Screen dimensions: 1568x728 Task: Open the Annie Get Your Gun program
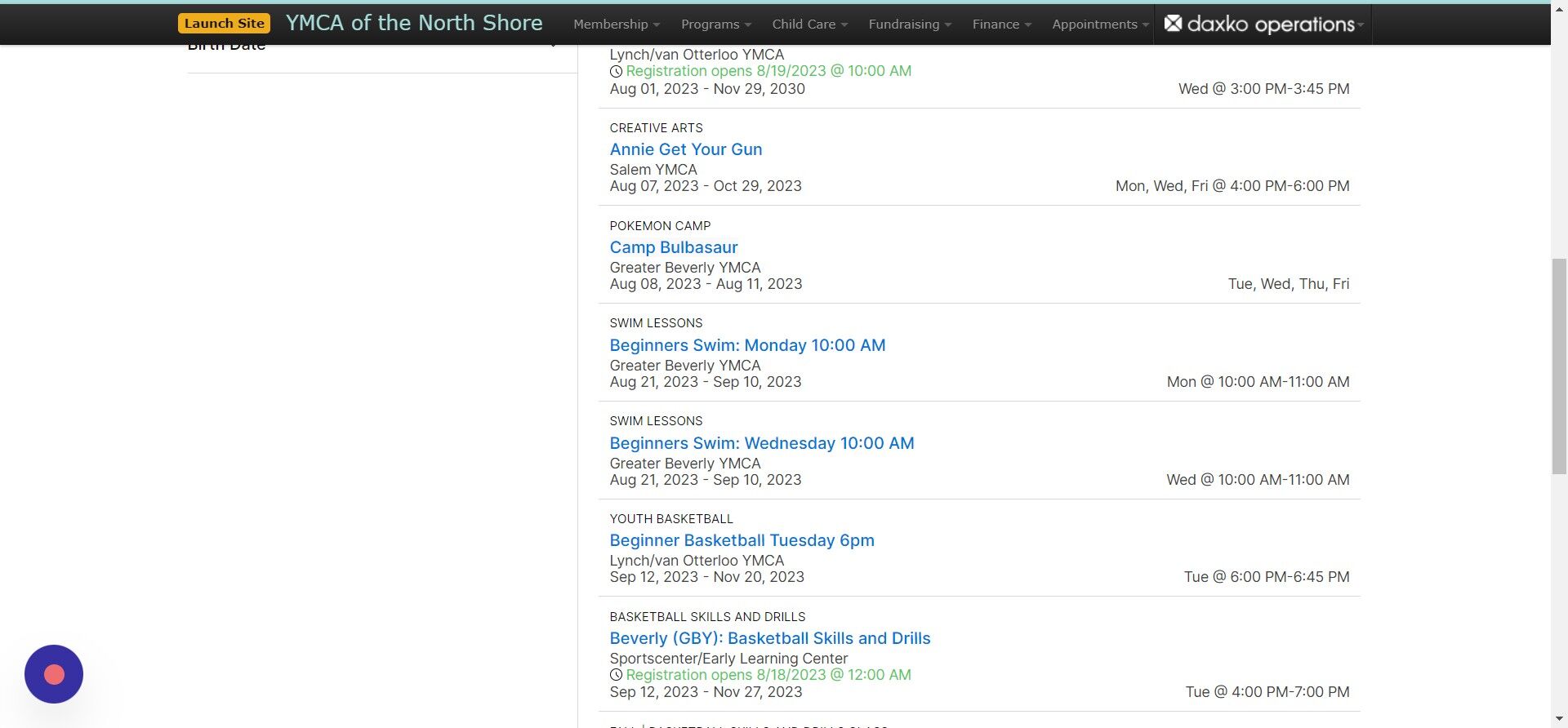tap(685, 149)
